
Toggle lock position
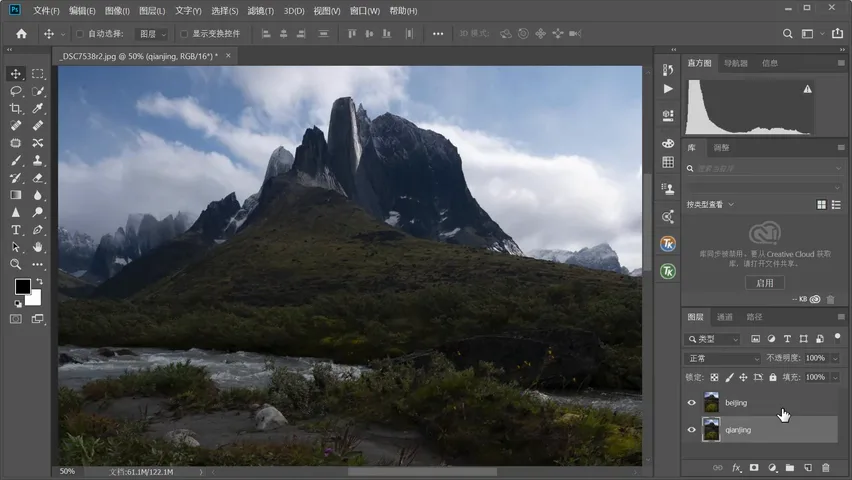point(743,377)
